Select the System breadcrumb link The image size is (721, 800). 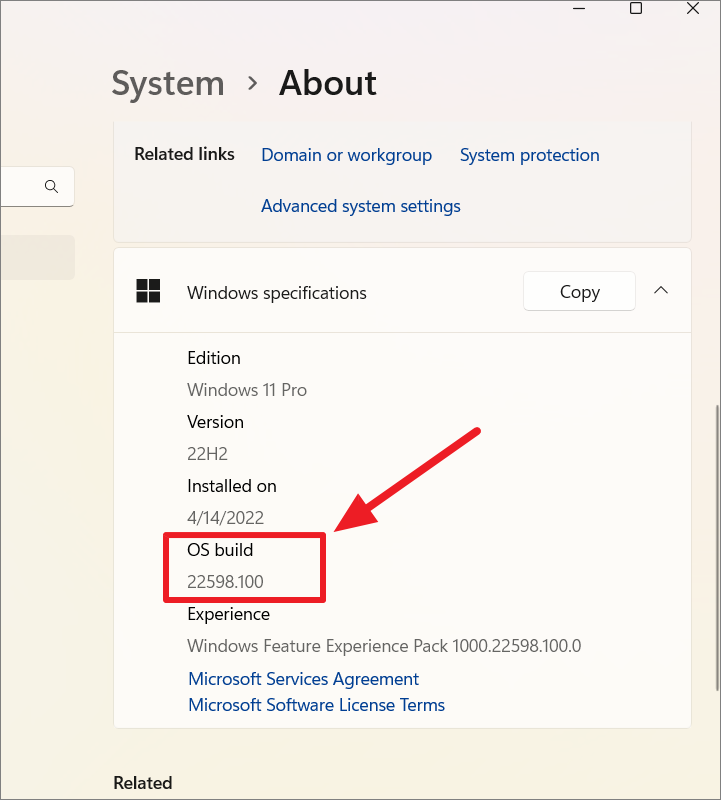(167, 83)
